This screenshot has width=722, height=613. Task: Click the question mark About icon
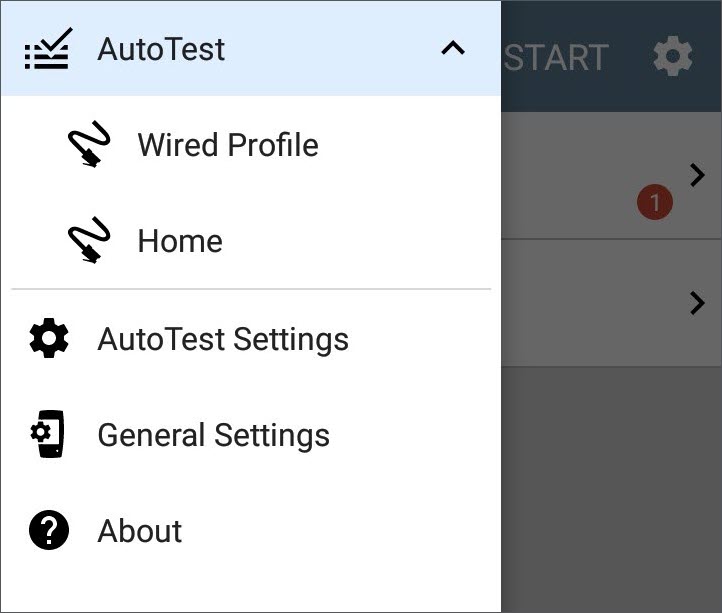(x=49, y=530)
